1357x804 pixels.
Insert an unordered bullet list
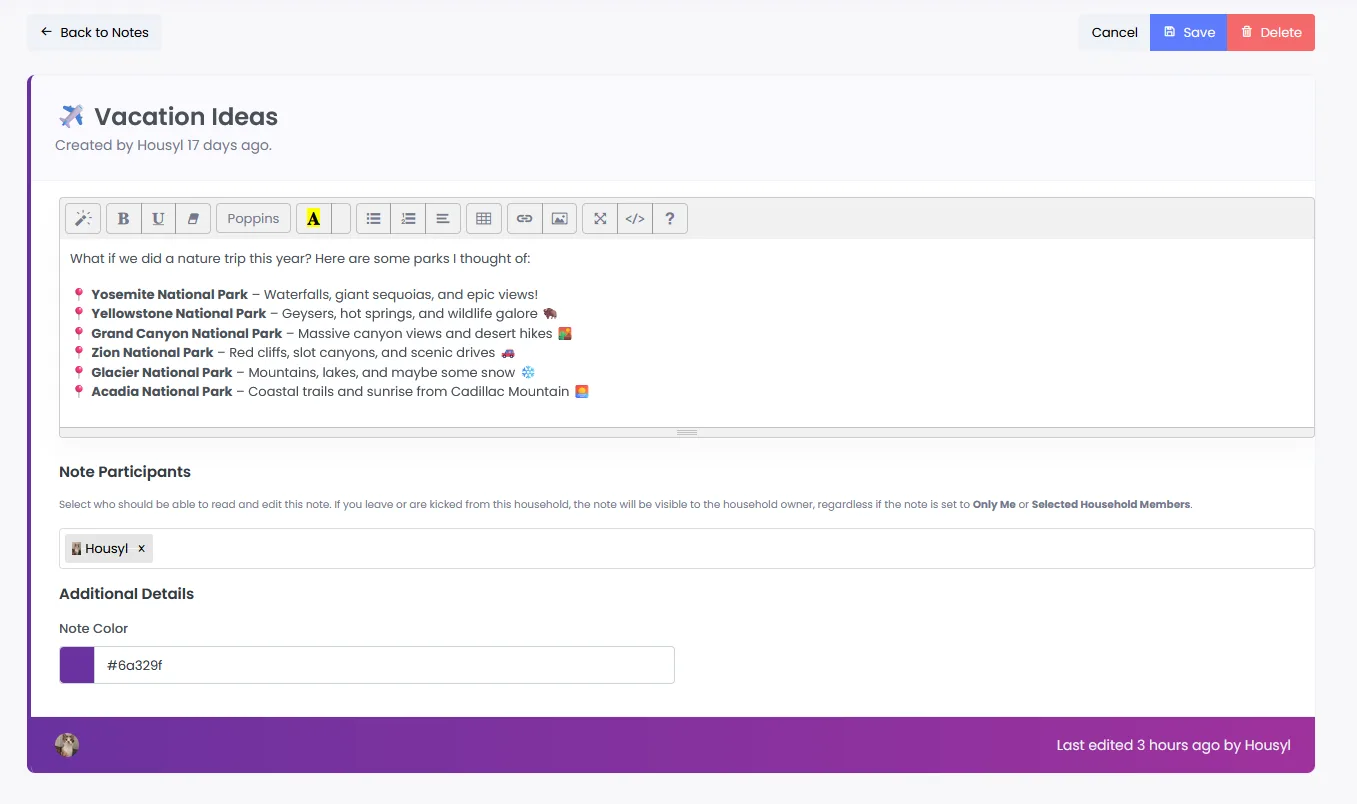pyautogui.click(x=374, y=219)
